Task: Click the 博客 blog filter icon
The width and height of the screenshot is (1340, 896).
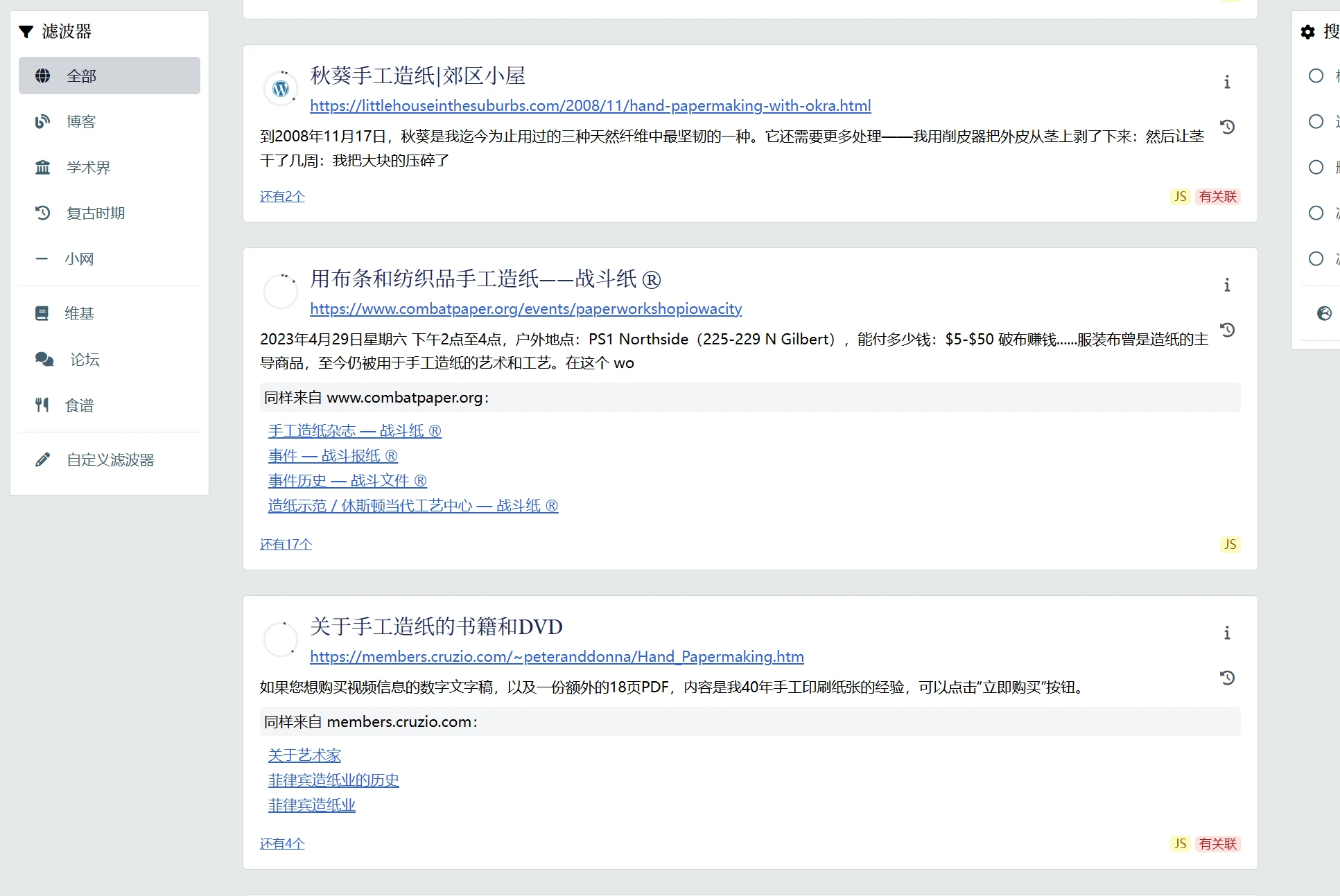Action: 43,121
